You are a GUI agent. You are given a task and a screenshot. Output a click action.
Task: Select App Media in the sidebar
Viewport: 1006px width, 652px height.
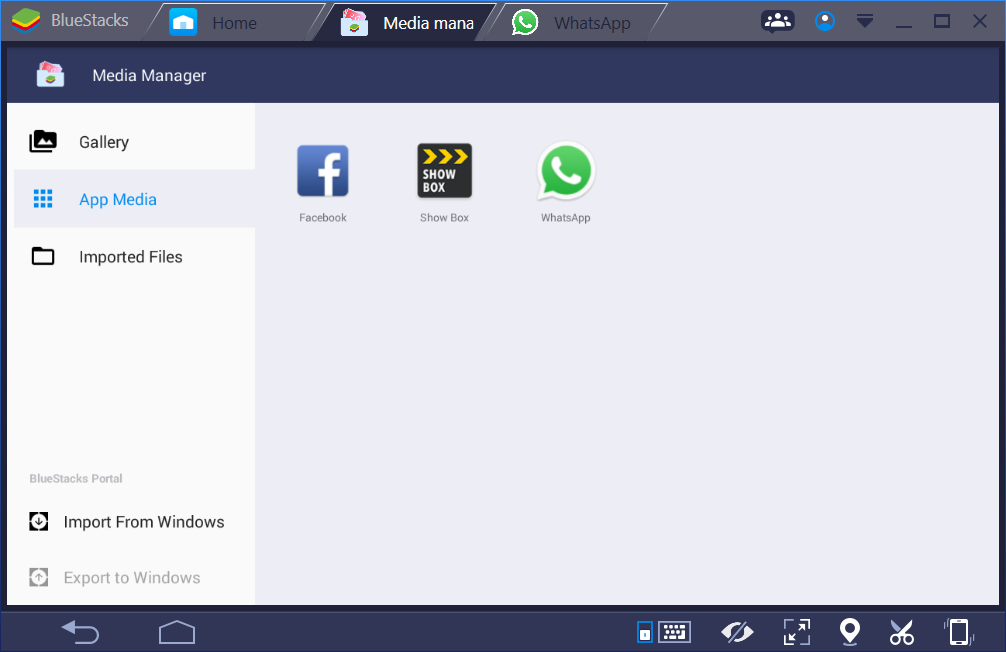pos(134,199)
